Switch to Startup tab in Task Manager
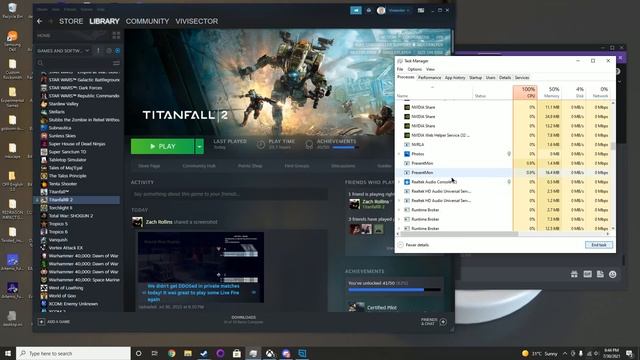Screen dimensions: 640x360 click(476, 78)
